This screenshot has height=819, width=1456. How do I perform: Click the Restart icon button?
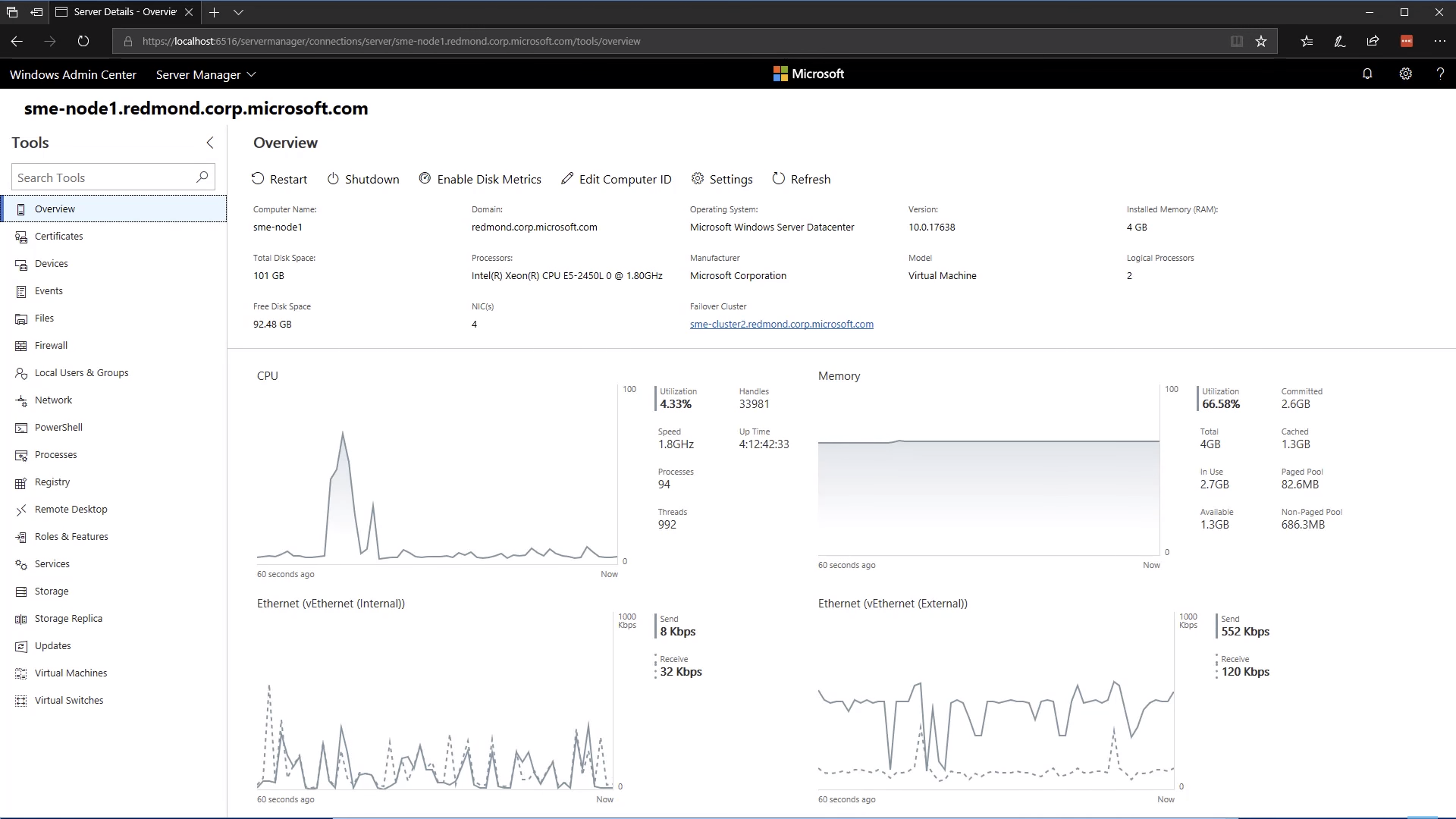[x=259, y=179]
